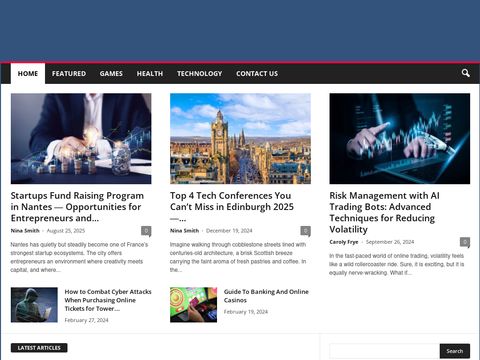Viewport: 480px width, 360px height.
Task: Click the date 'August 25, 2025'
Action: coord(66,231)
